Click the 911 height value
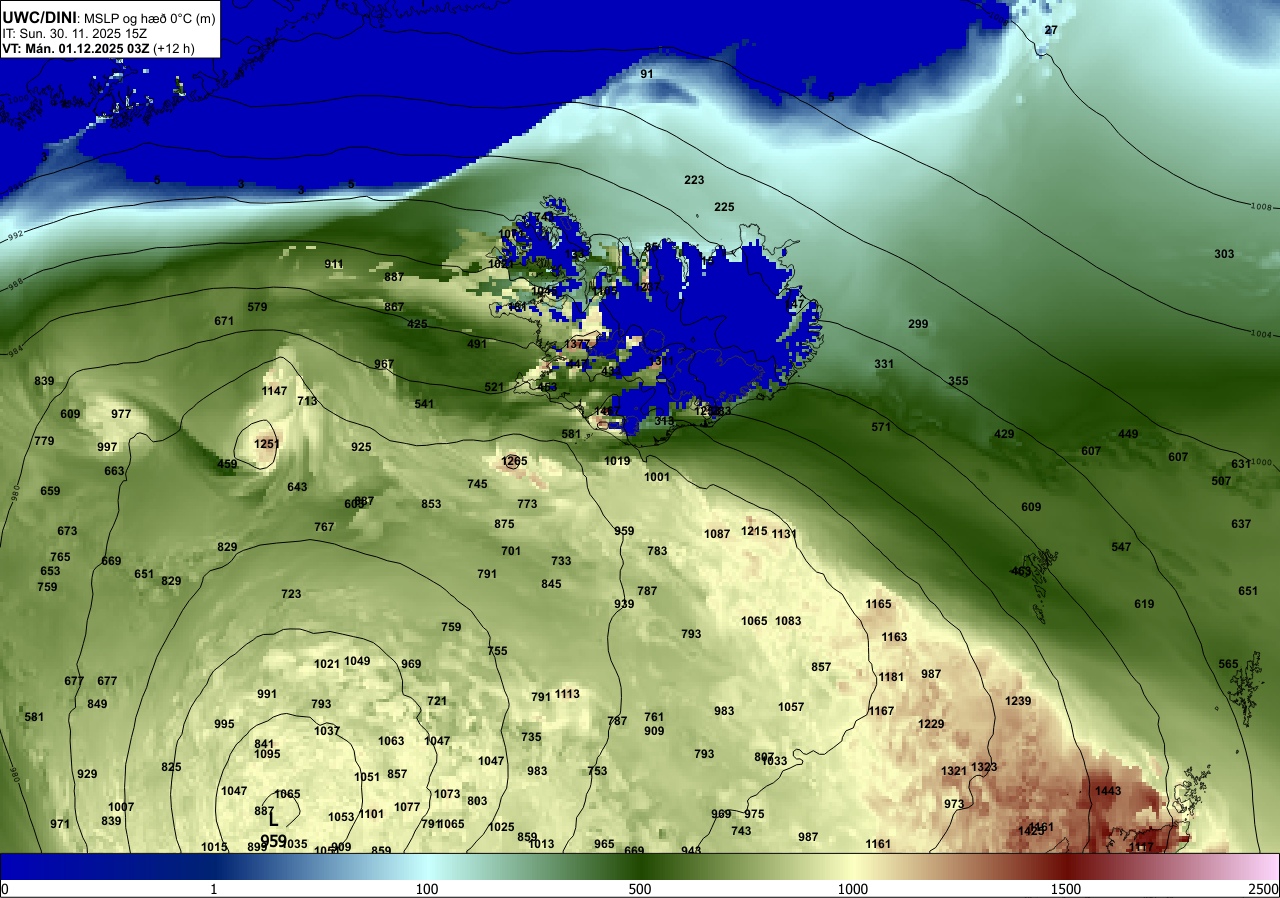The height and width of the screenshot is (898, 1280). pos(334,264)
